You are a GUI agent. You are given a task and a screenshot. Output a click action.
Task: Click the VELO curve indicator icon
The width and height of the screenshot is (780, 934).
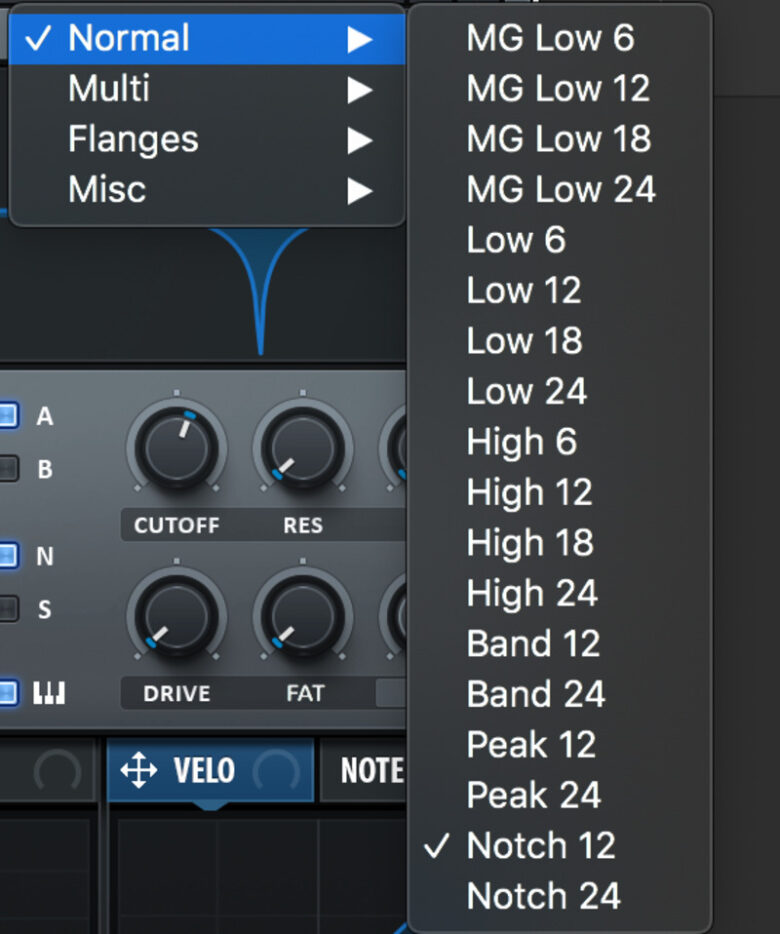[x=276, y=770]
